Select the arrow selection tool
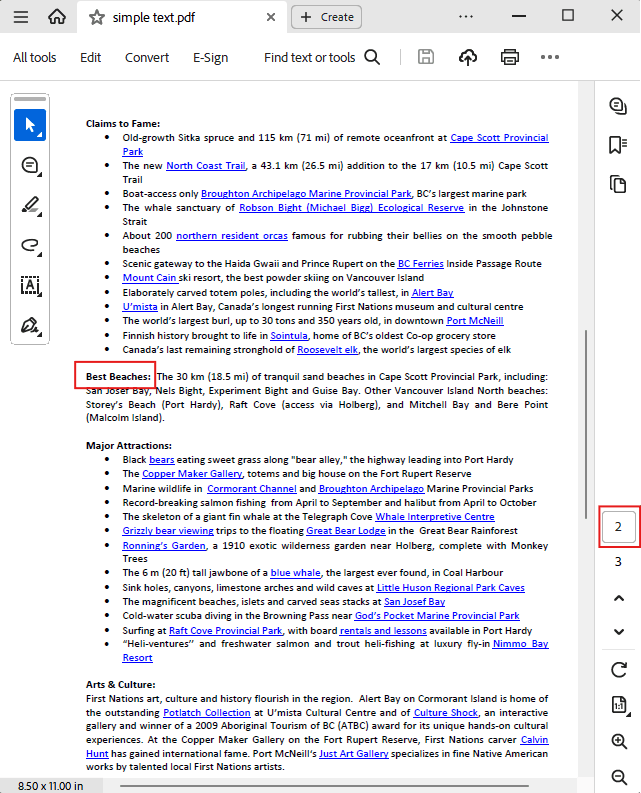The height and width of the screenshot is (793, 641). 30,125
